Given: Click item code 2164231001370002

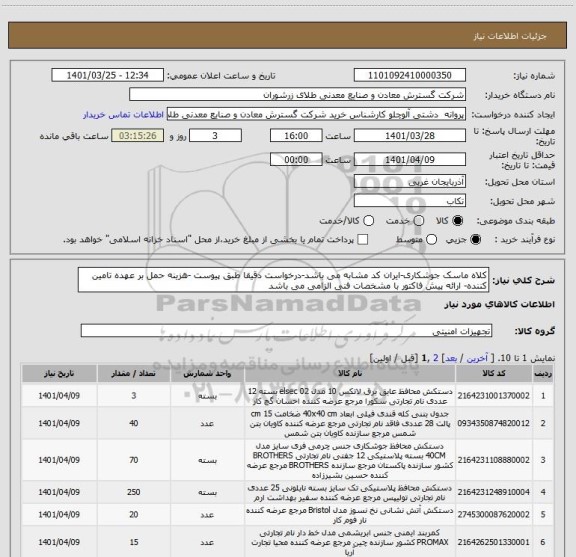Looking at the screenshot, I should (494, 396).
